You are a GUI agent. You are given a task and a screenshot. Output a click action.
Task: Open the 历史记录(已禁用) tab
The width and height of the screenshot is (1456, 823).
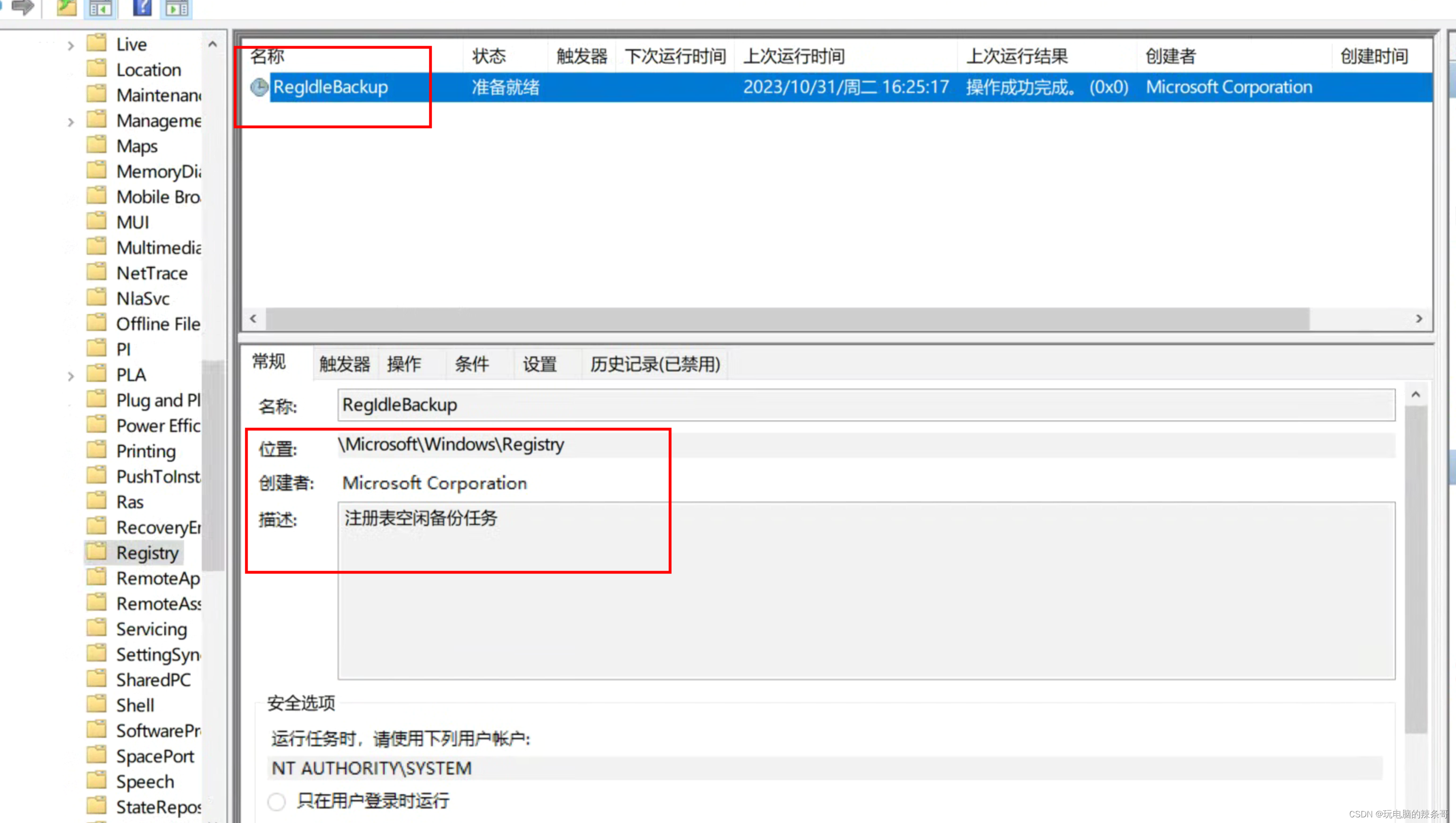(x=654, y=363)
